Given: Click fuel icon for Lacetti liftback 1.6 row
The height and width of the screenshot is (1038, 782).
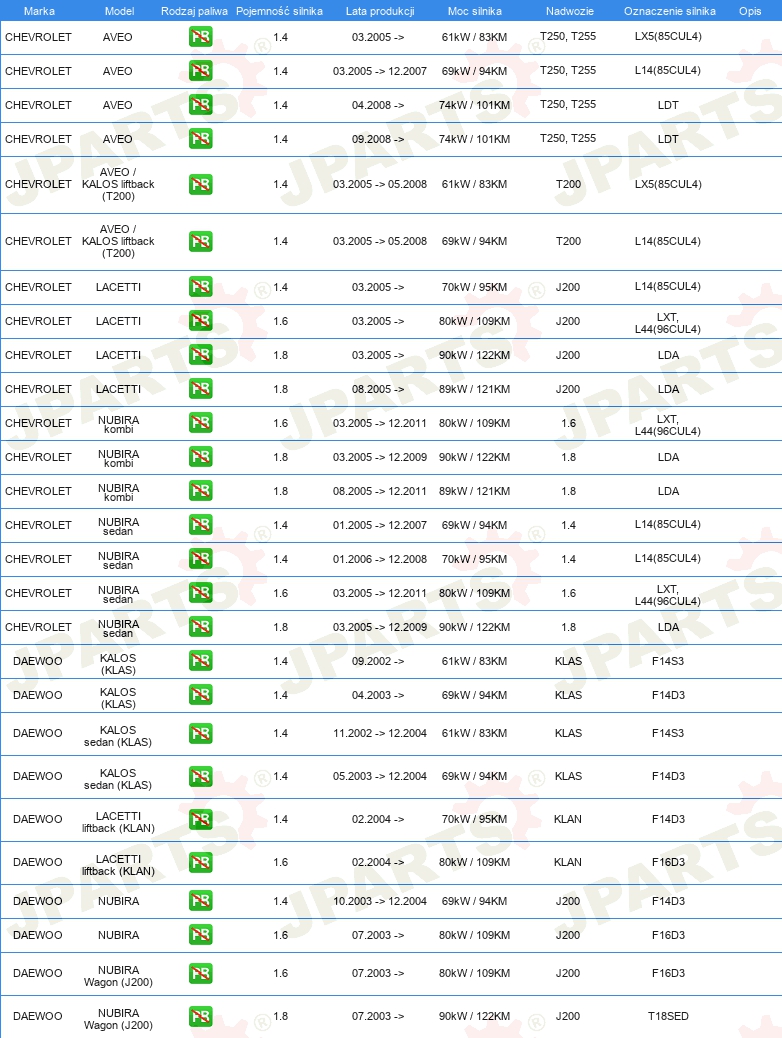Looking at the screenshot, I should point(201,863).
